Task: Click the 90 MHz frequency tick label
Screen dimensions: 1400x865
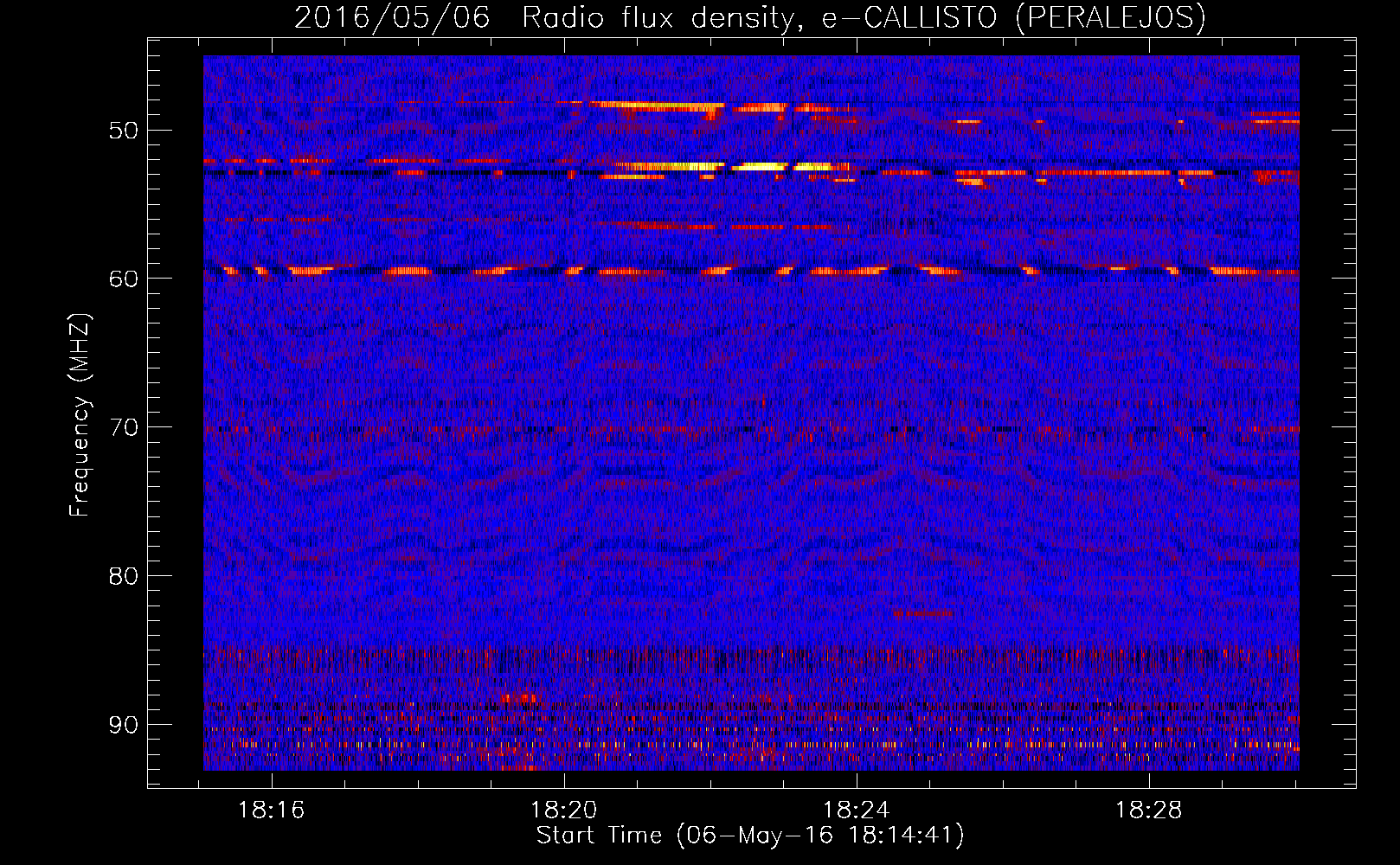Action: point(124,725)
